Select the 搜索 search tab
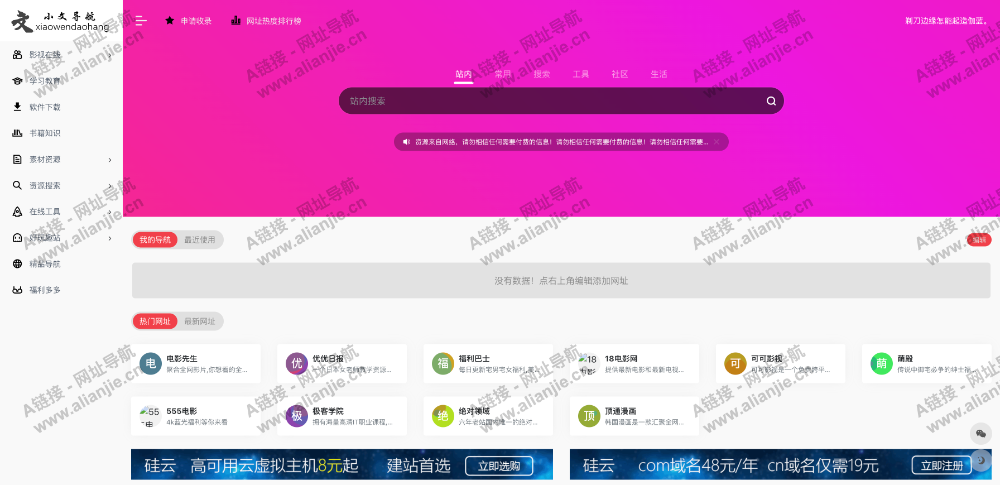Viewport: 1000px width, 485px height. coord(541,75)
